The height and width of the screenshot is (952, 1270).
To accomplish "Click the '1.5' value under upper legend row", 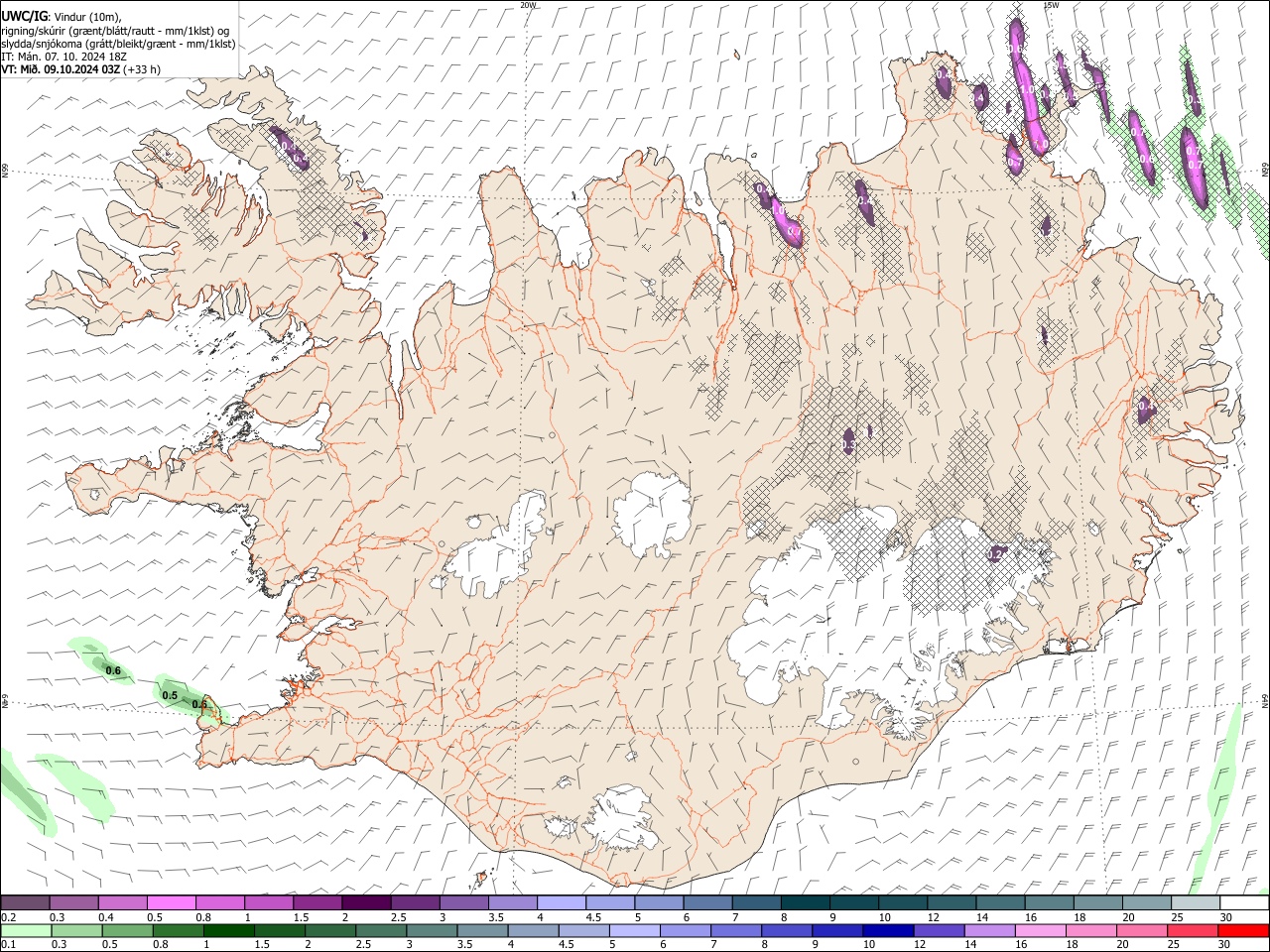I will point(300,917).
